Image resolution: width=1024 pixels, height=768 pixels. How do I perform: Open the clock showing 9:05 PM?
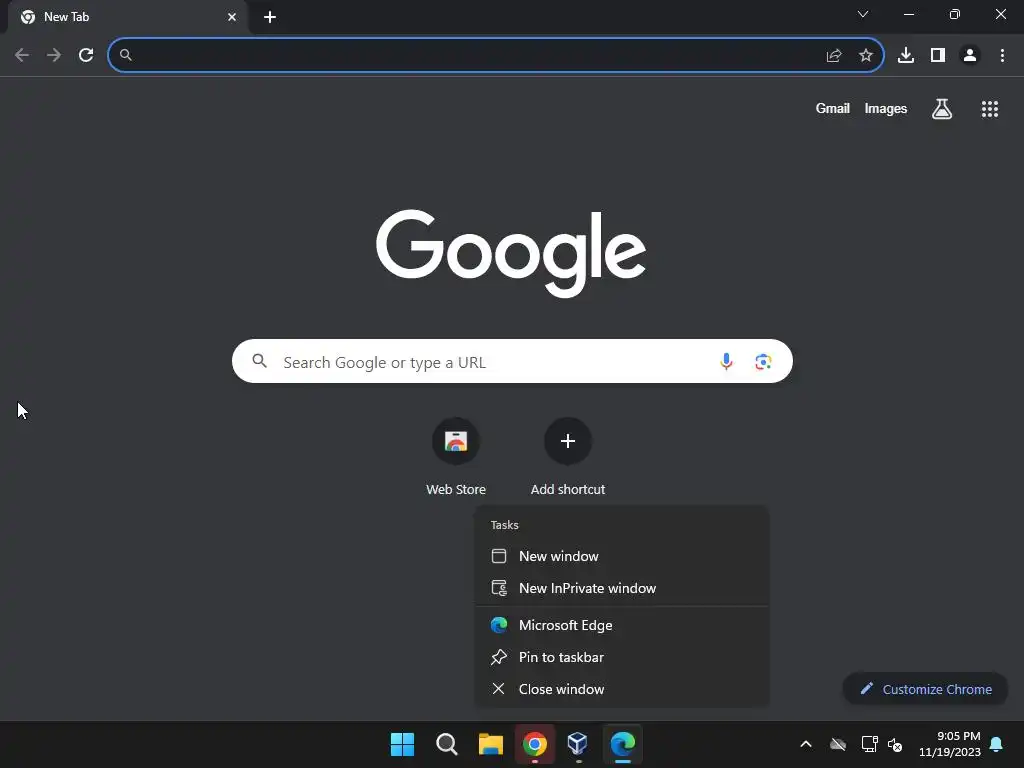pyautogui.click(x=950, y=744)
